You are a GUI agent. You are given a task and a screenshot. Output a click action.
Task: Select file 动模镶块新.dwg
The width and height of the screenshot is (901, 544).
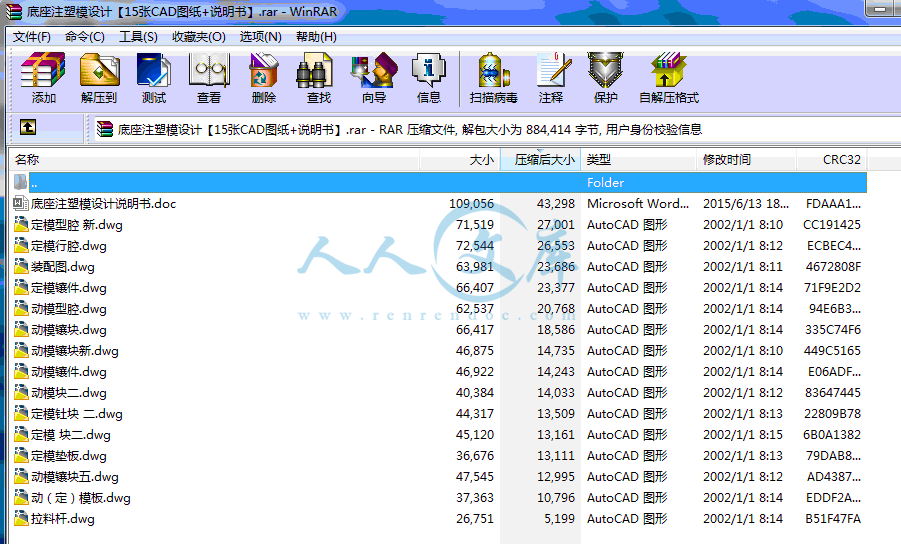coord(75,351)
